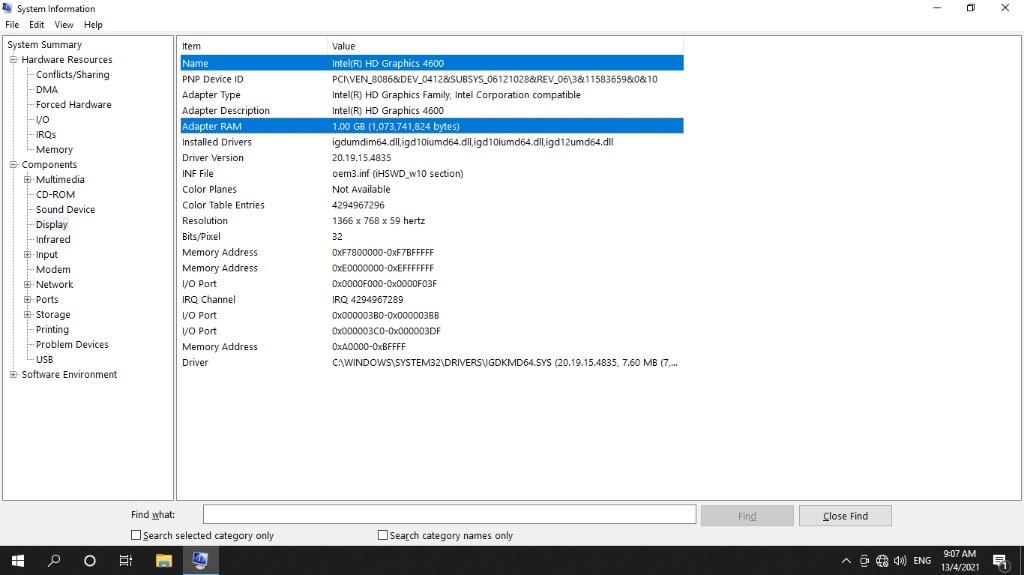Select the PNP Device ID row
The height and width of the screenshot is (575, 1024).
coord(432,79)
